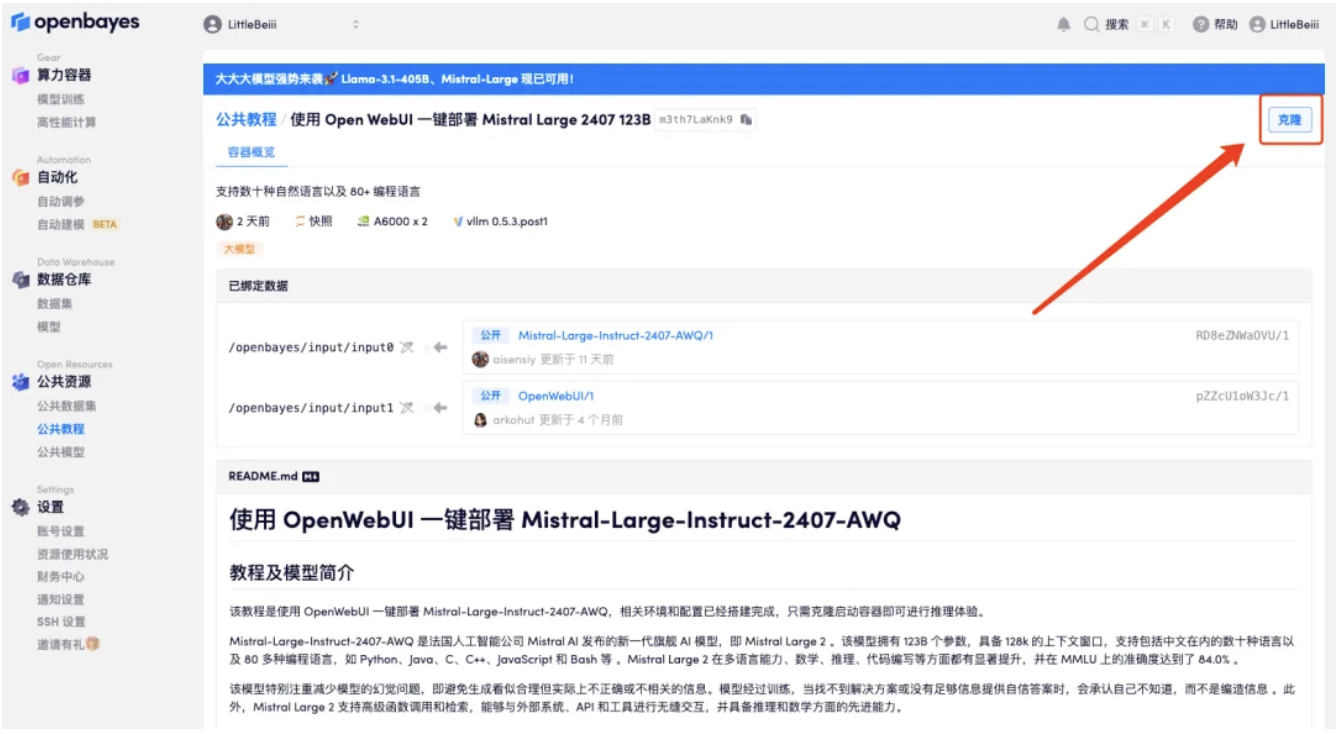Select the 容器概览 tab
The height and width of the screenshot is (734, 1340).
tap(251, 152)
